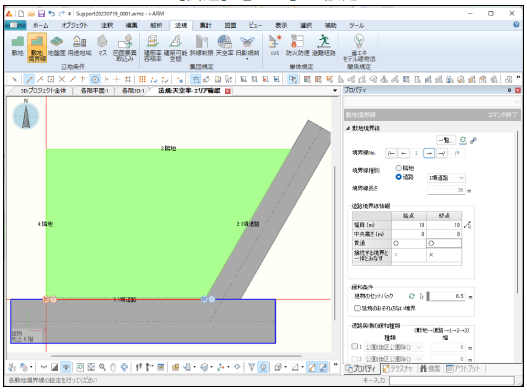Image resolution: width=527 pixels, height=392 pixels.
Task: Select the 防火防煙 ribbon icon
Action: point(297,46)
